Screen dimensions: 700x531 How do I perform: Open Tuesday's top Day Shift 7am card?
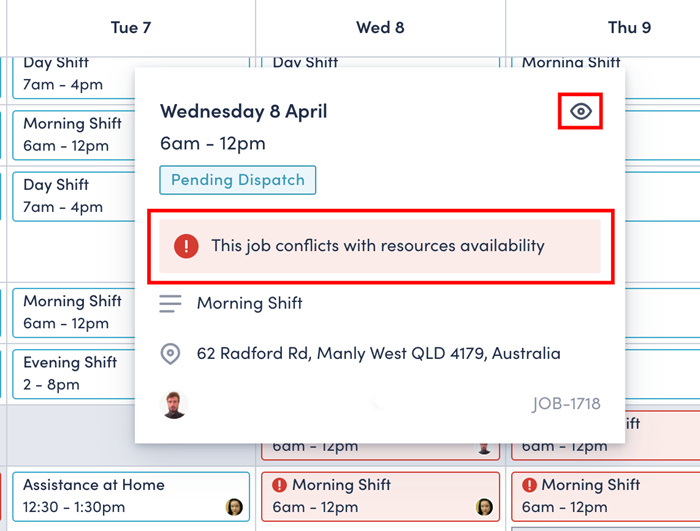point(74,77)
